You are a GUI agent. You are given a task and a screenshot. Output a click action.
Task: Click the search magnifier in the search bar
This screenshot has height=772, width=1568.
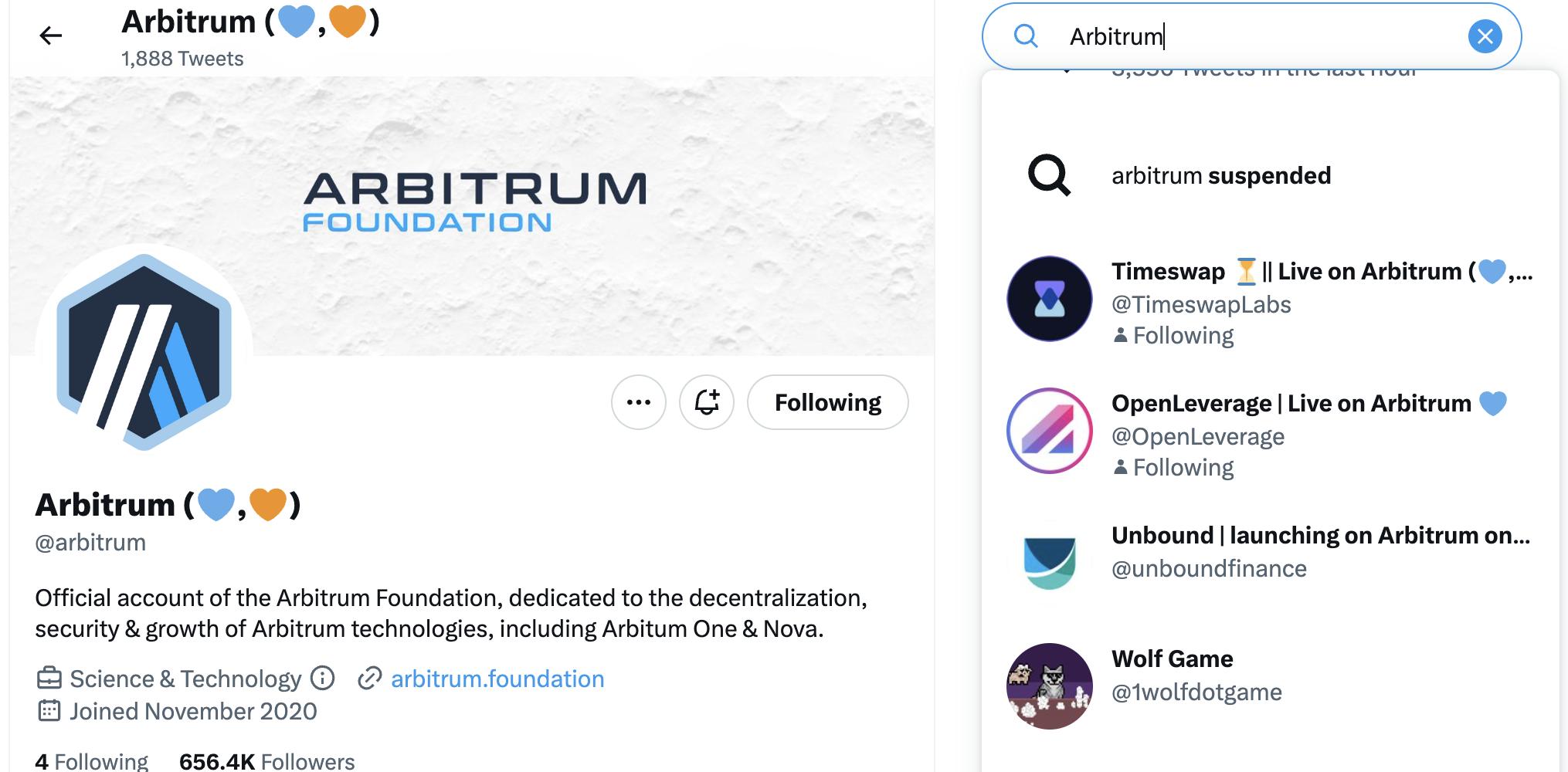(1027, 36)
